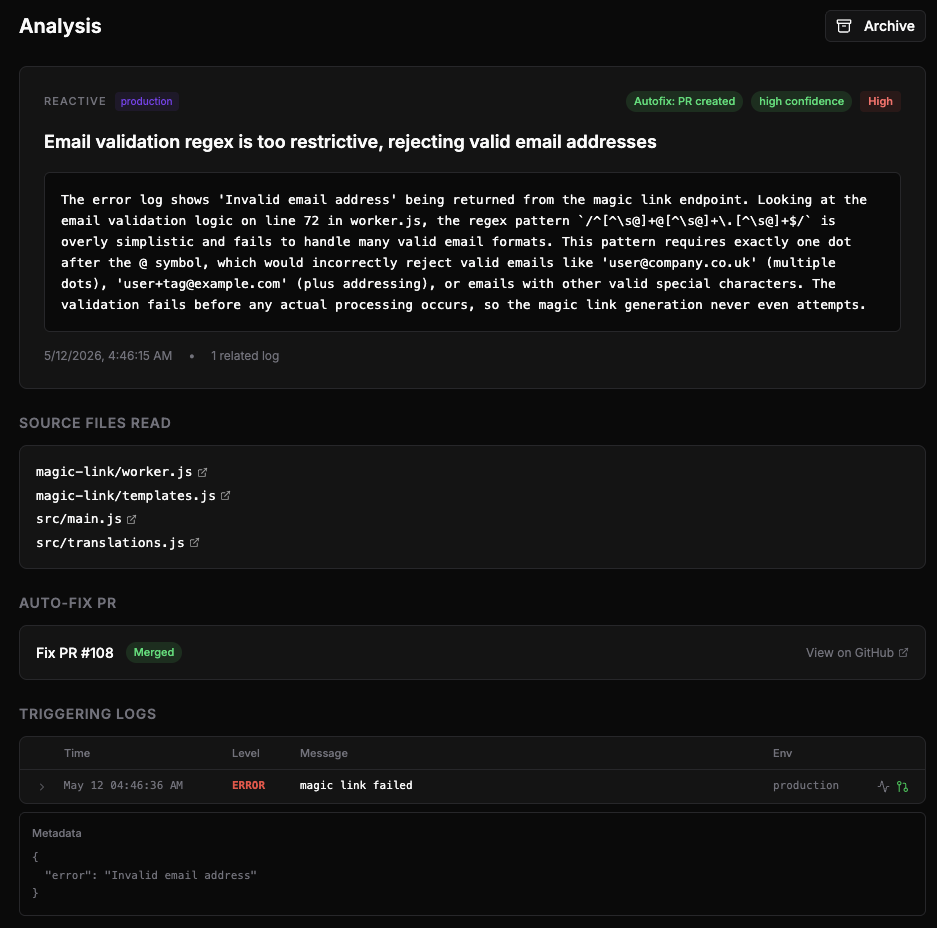This screenshot has width=937, height=928.
Task: Click the high confidence badge
Action: [x=801, y=101]
